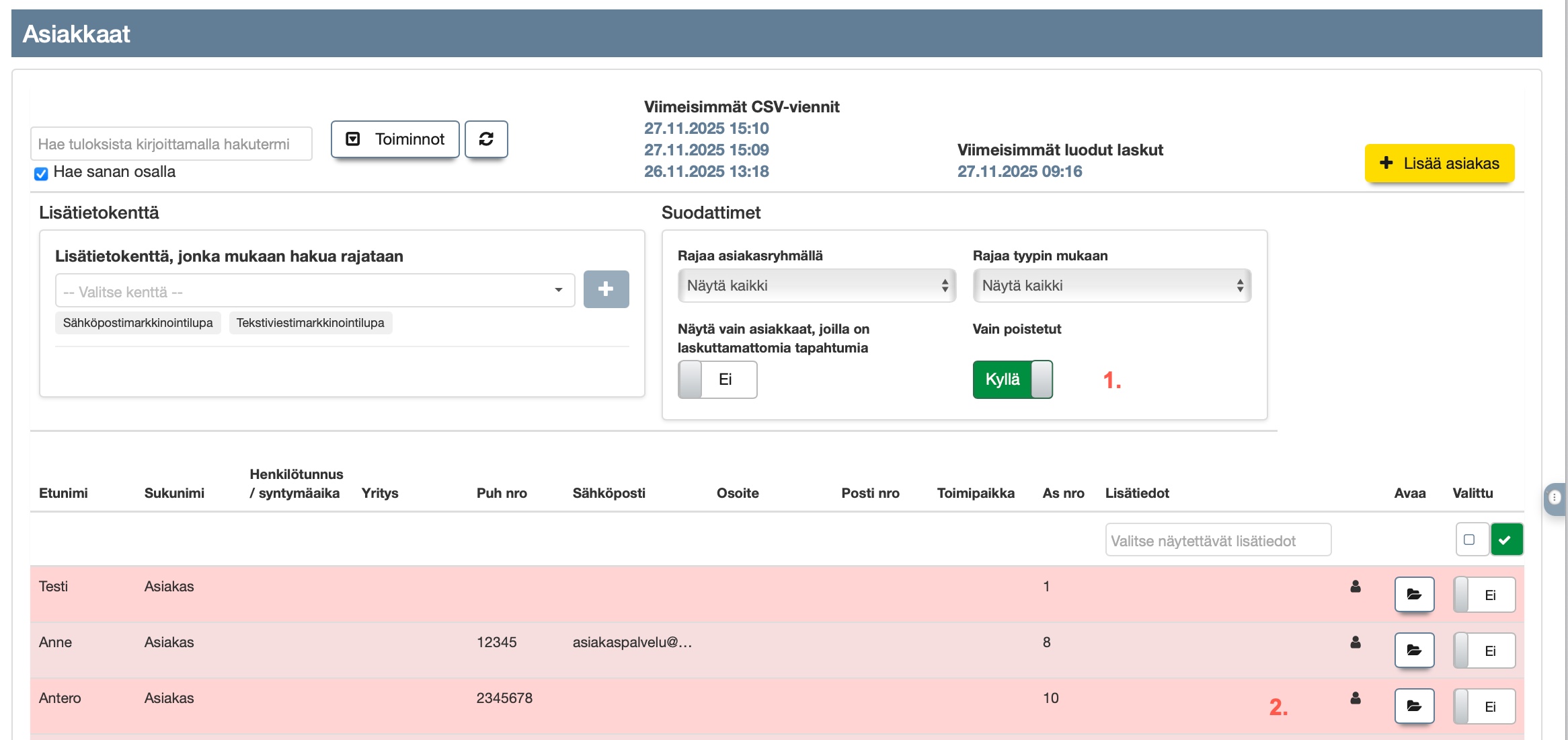
Task: Uncheck 'Hae sanan osalla' checkbox
Action: pyautogui.click(x=41, y=174)
